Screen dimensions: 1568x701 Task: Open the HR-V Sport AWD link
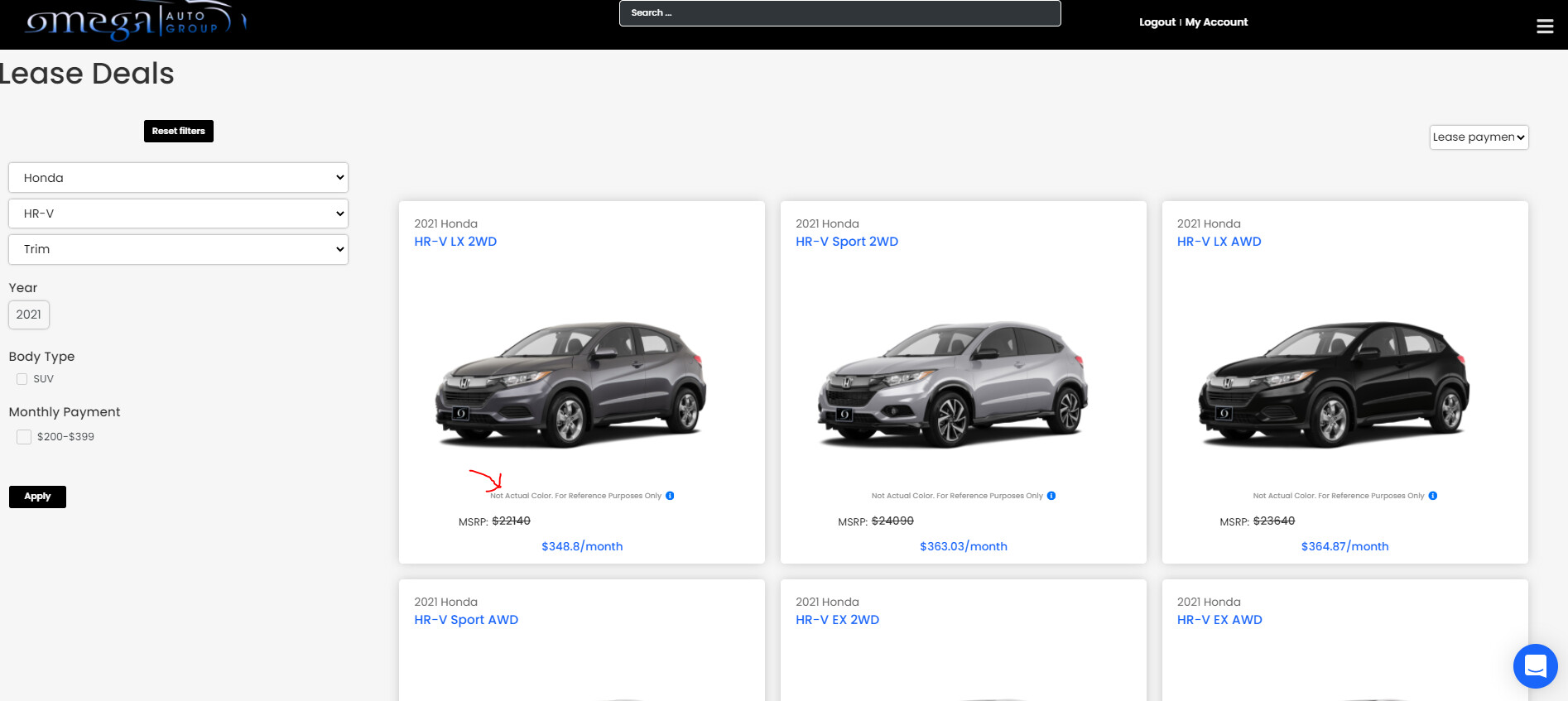pyautogui.click(x=466, y=620)
